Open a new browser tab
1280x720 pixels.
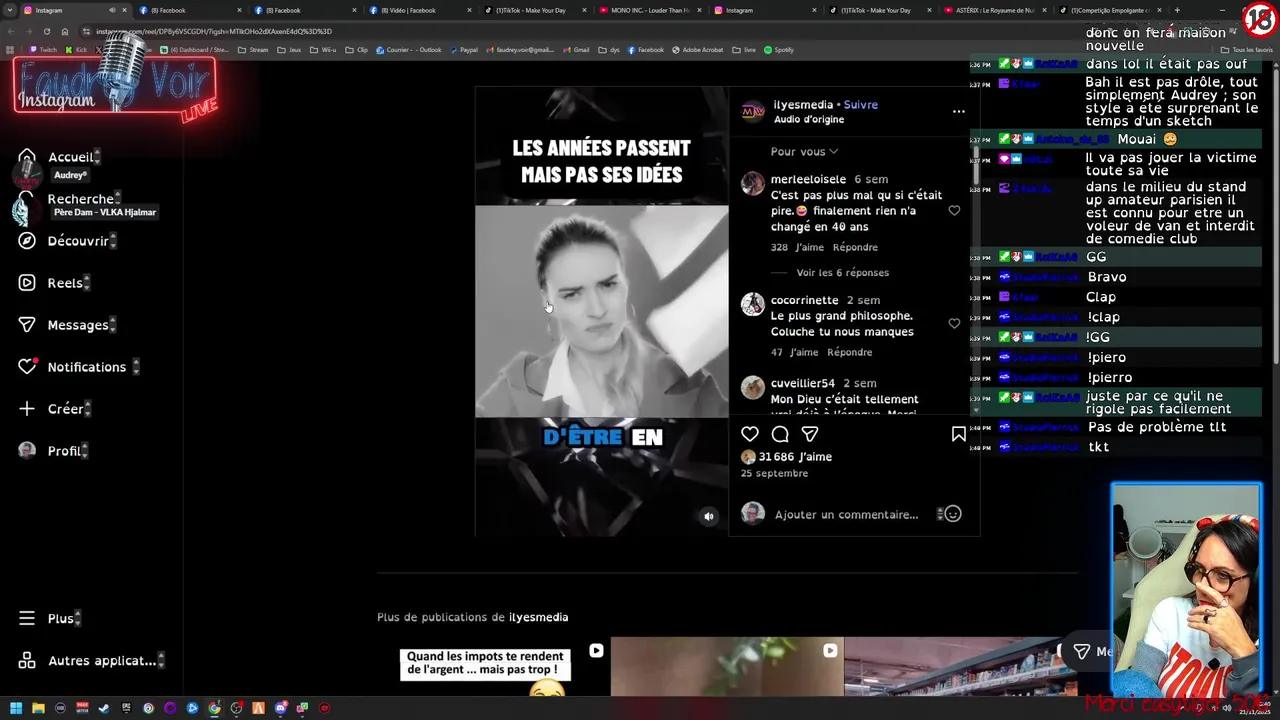point(1177,10)
